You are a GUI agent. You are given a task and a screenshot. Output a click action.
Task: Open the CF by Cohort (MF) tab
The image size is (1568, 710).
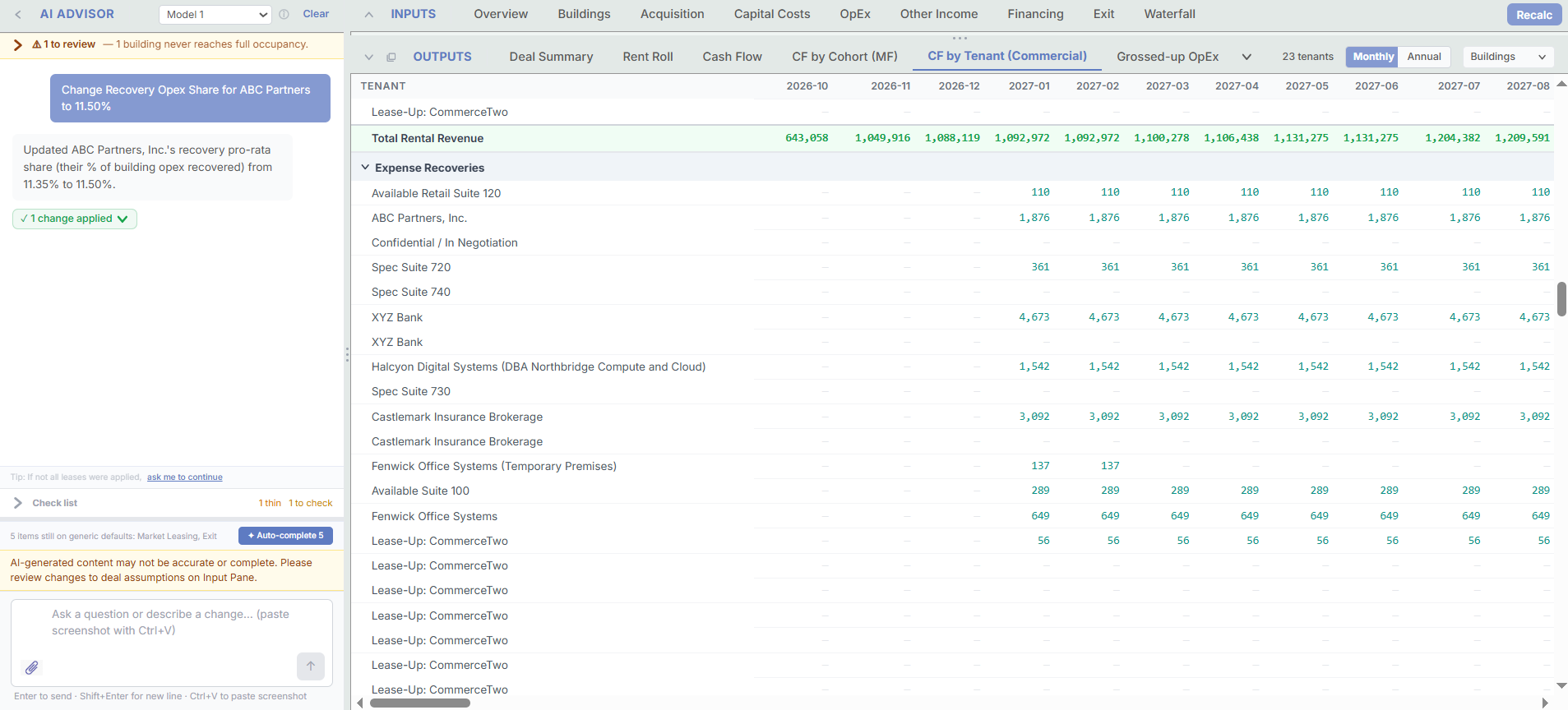click(844, 57)
